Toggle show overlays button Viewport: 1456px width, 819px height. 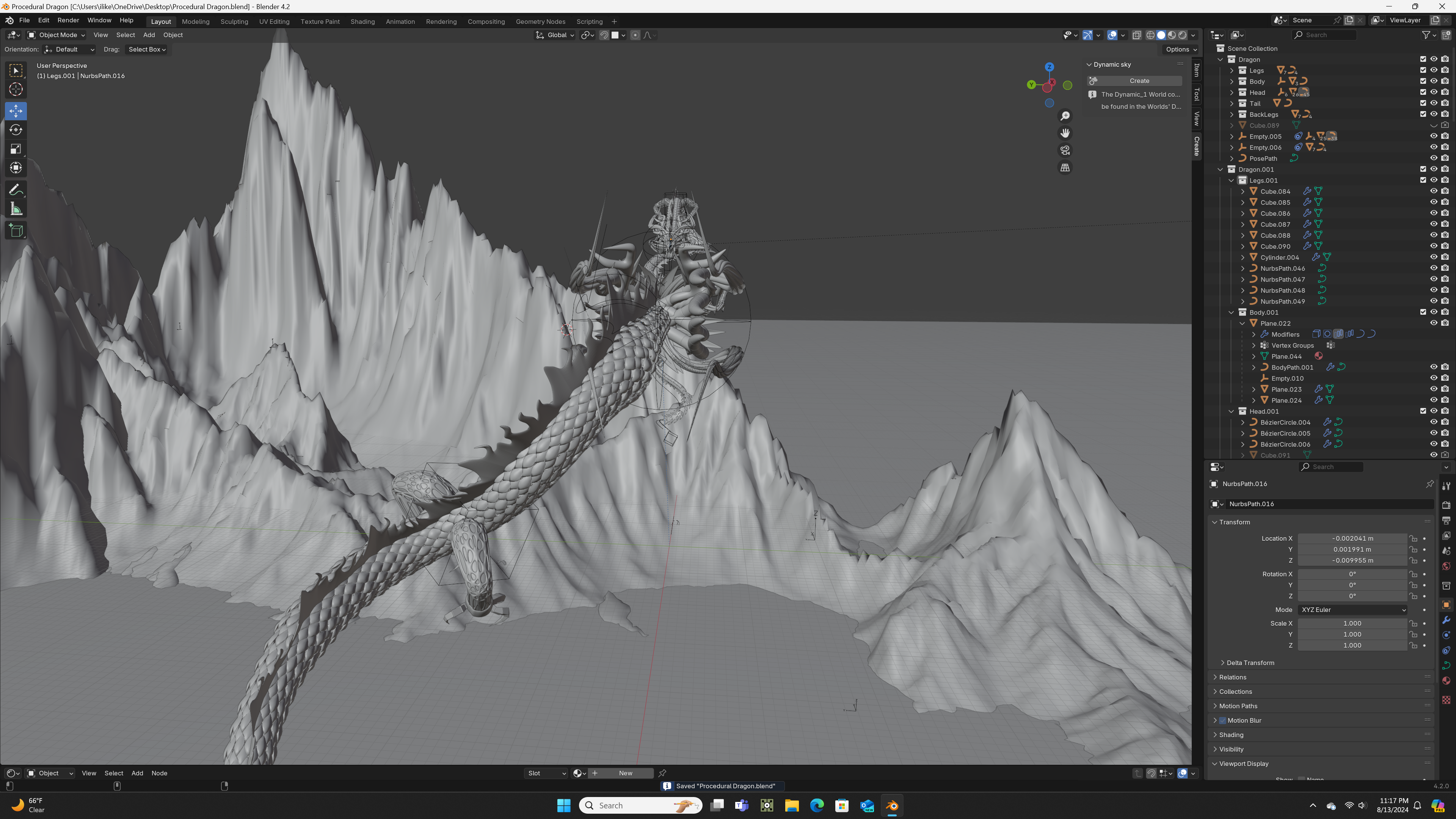click(1112, 35)
